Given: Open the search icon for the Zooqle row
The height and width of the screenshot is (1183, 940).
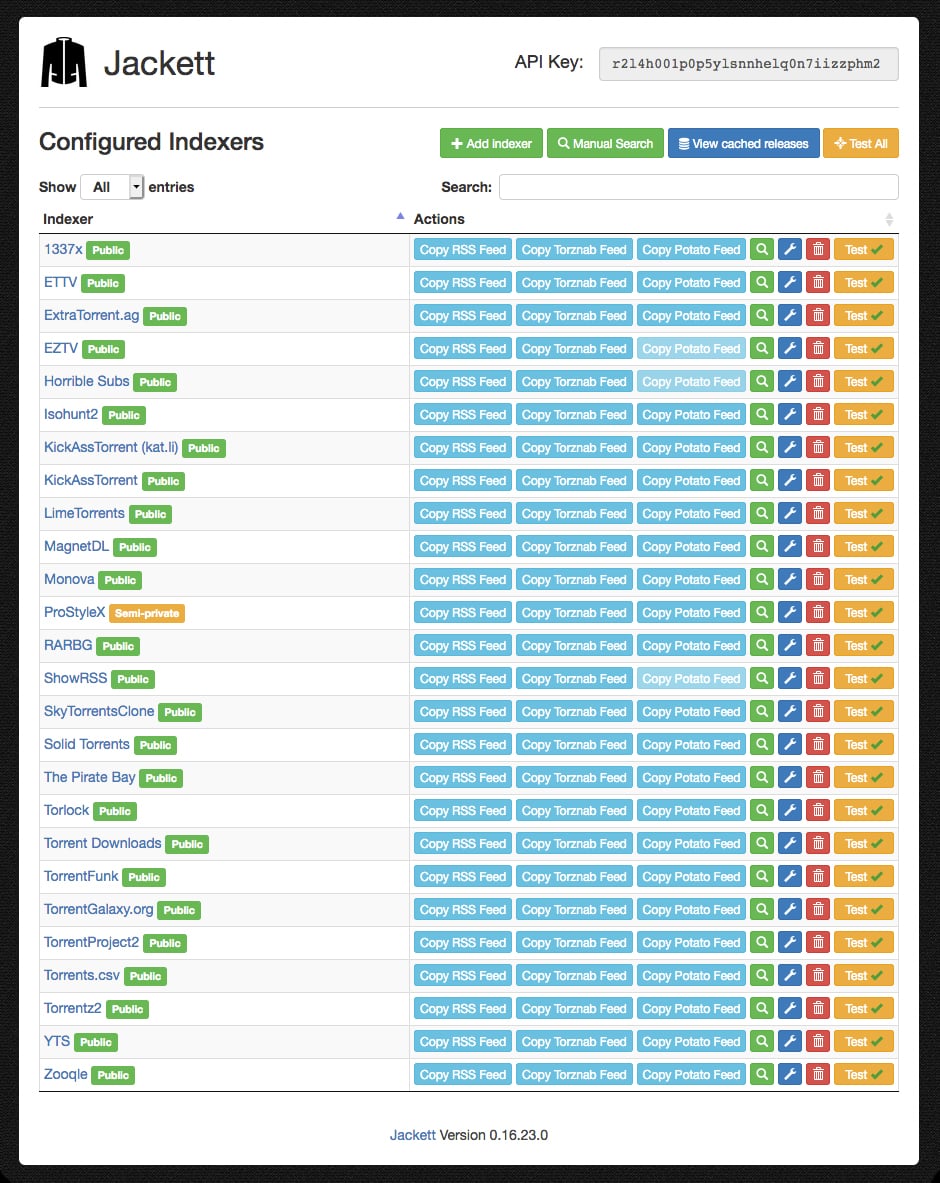Looking at the screenshot, I should (x=762, y=1074).
